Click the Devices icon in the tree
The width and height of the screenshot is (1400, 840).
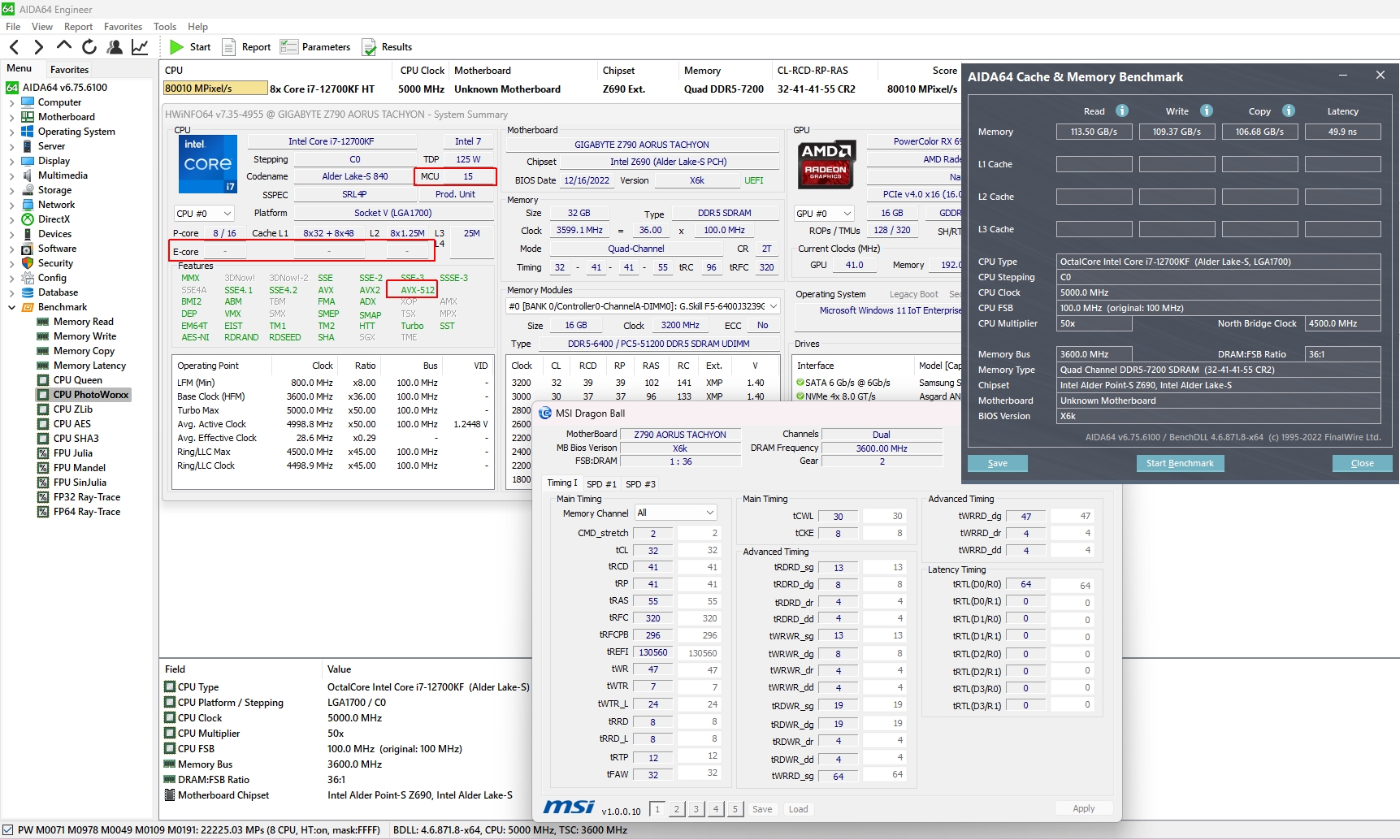(28, 234)
